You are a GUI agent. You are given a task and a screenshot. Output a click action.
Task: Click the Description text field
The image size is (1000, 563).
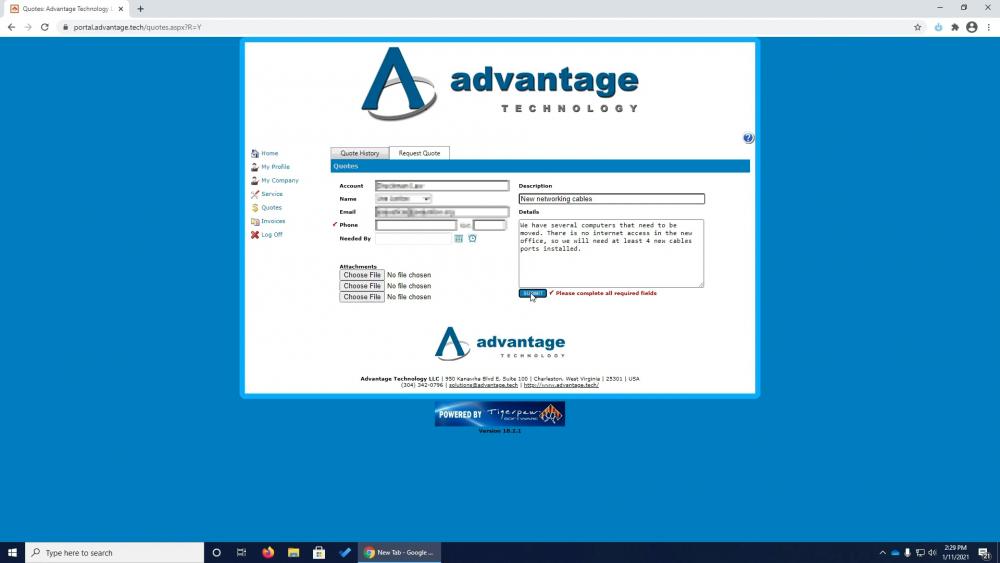point(612,199)
